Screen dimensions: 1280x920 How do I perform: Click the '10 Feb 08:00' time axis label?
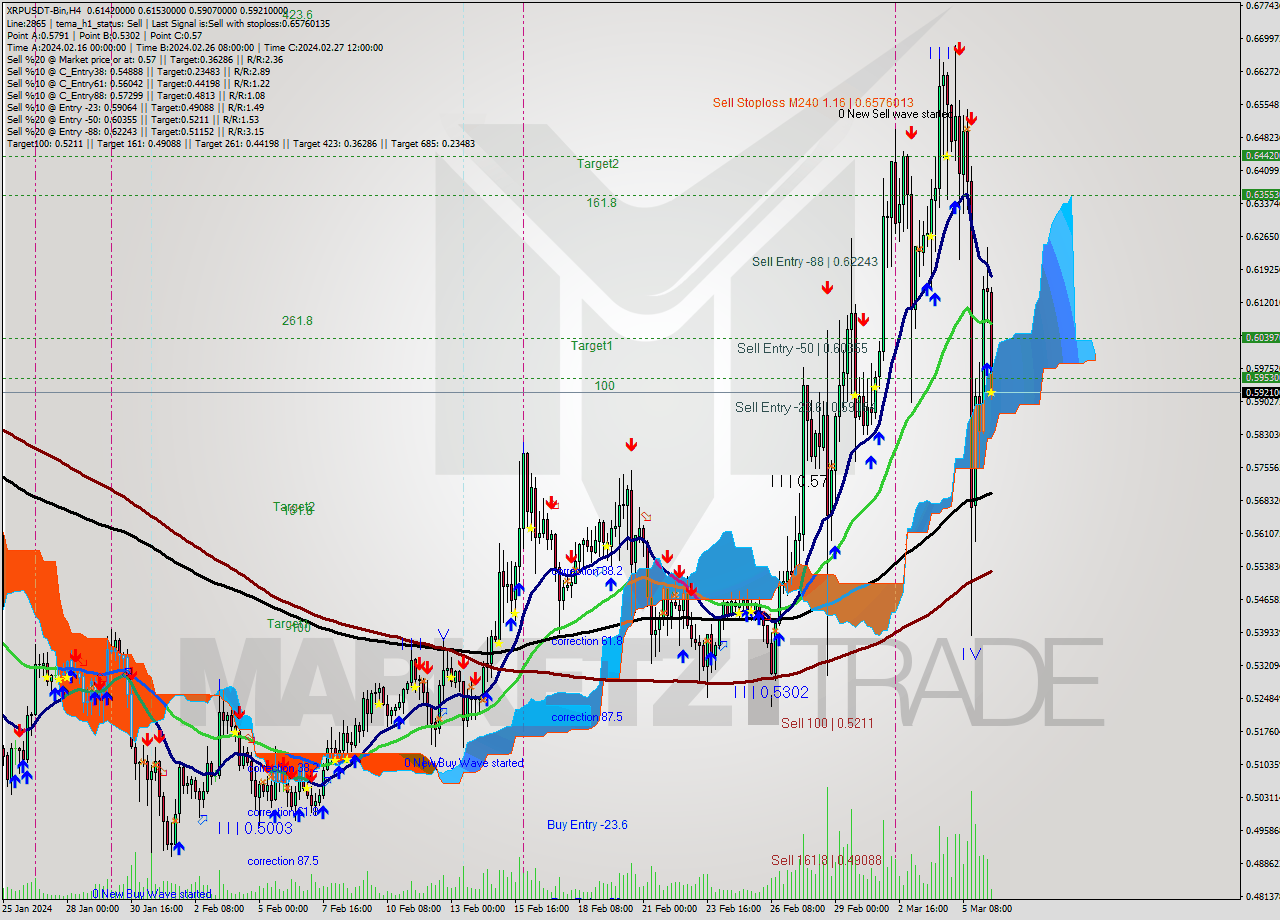click(413, 909)
